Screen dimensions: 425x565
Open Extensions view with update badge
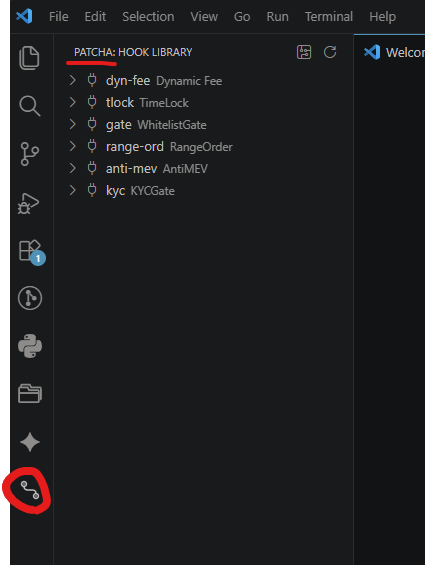point(31,252)
